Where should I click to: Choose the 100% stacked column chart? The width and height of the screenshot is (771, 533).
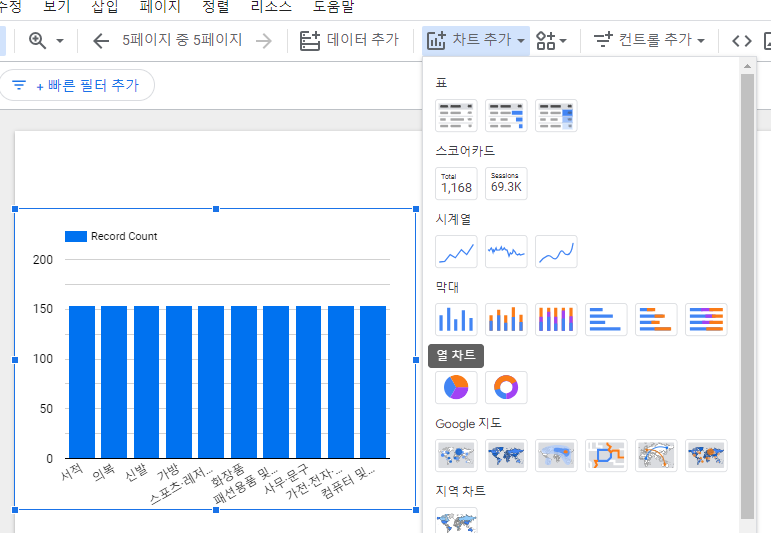[556, 320]
